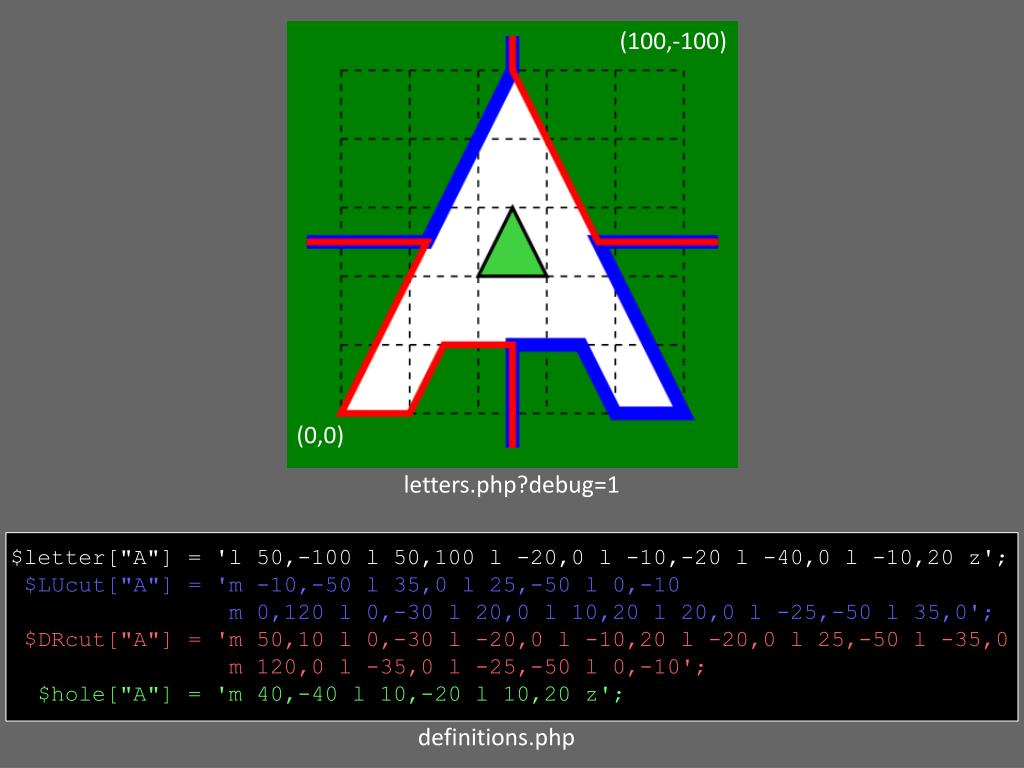Screen dimensions: 1024x768
Task: Click the red line starting 'm 120,0'
Action: tap(467, 667)
